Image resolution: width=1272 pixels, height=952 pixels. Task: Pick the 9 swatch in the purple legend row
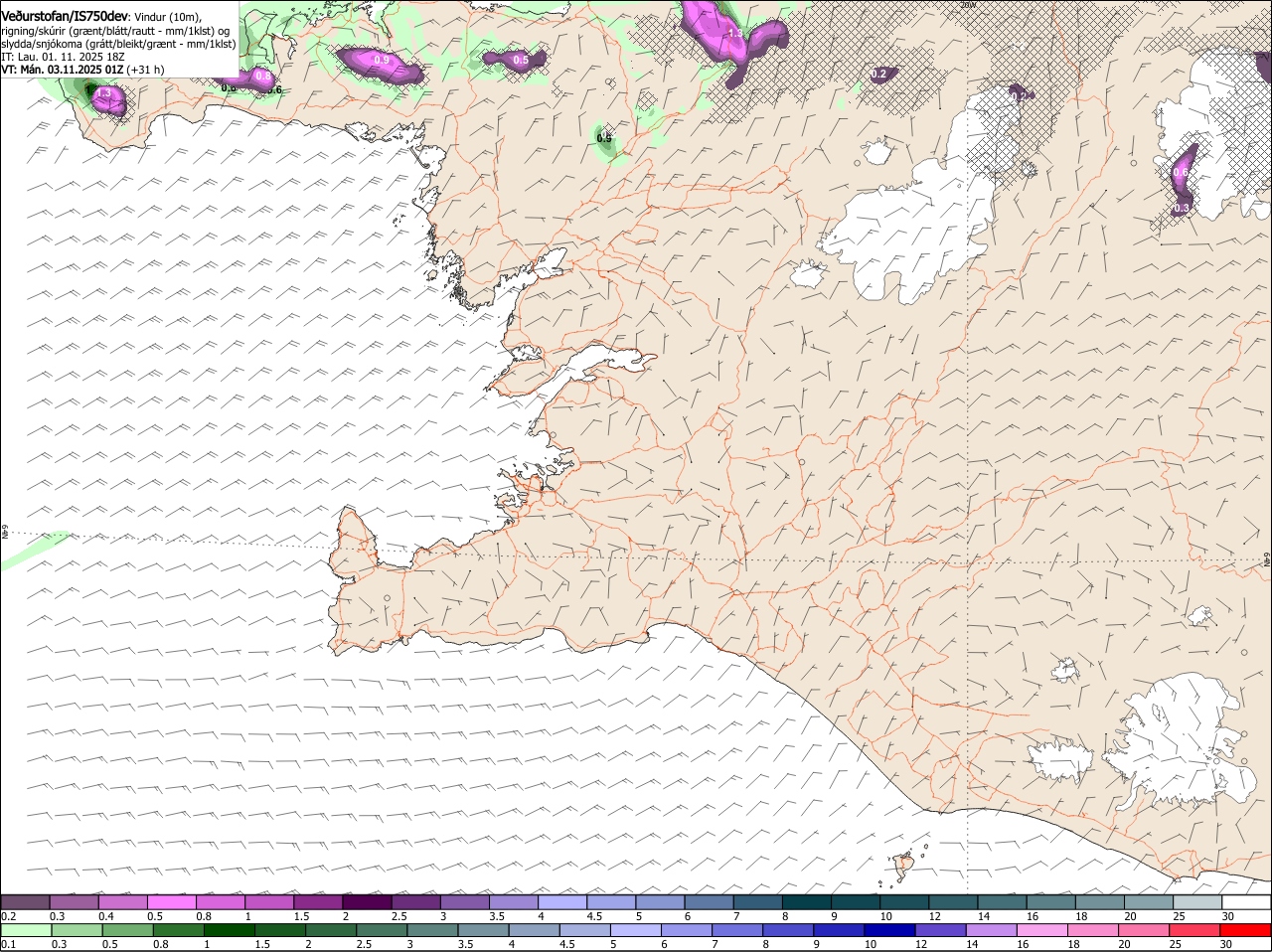pos(856,902)
